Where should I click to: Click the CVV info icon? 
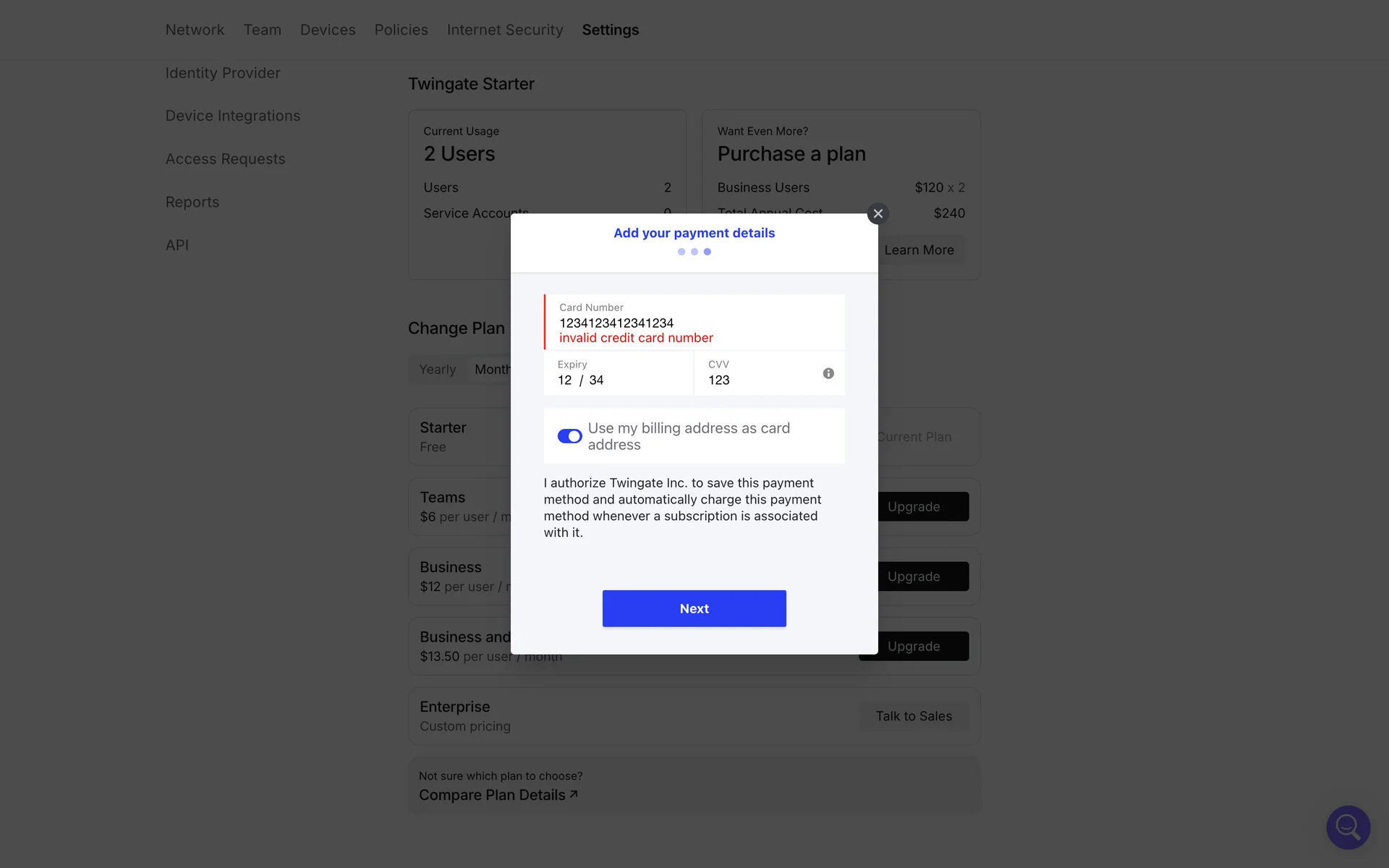828,373
